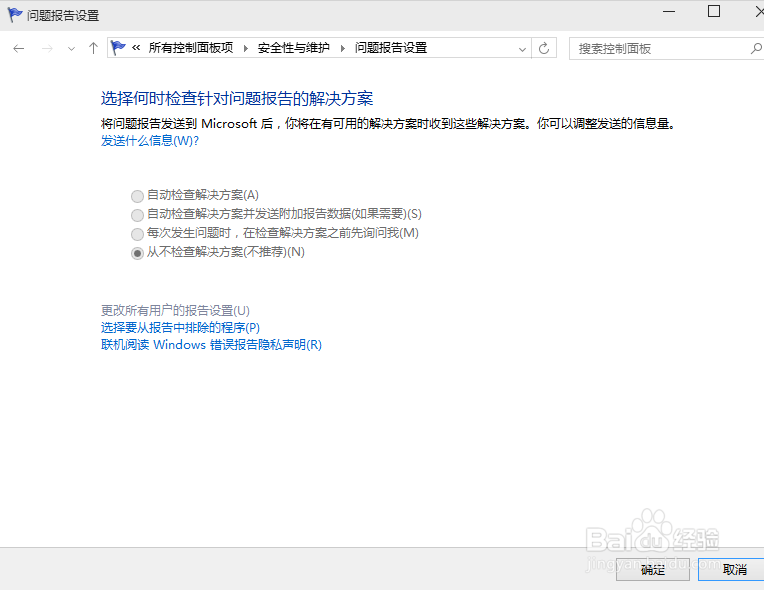This screenshot has height=590, width=764.
Task: Click the forward navigation arrow
Action: 47,48
